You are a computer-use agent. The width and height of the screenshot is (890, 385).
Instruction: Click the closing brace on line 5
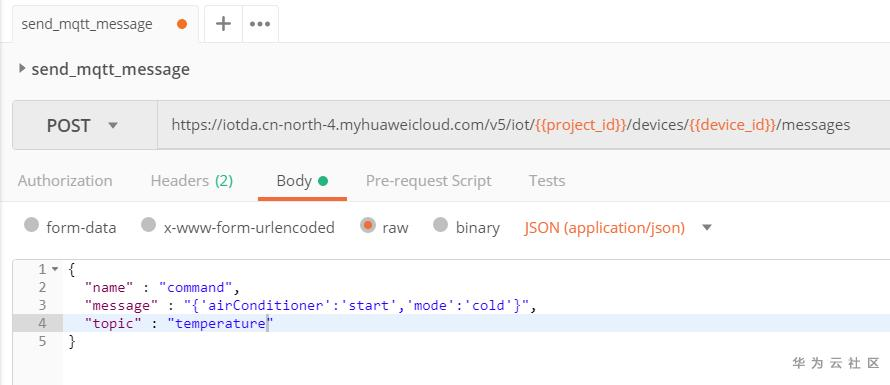72,342
